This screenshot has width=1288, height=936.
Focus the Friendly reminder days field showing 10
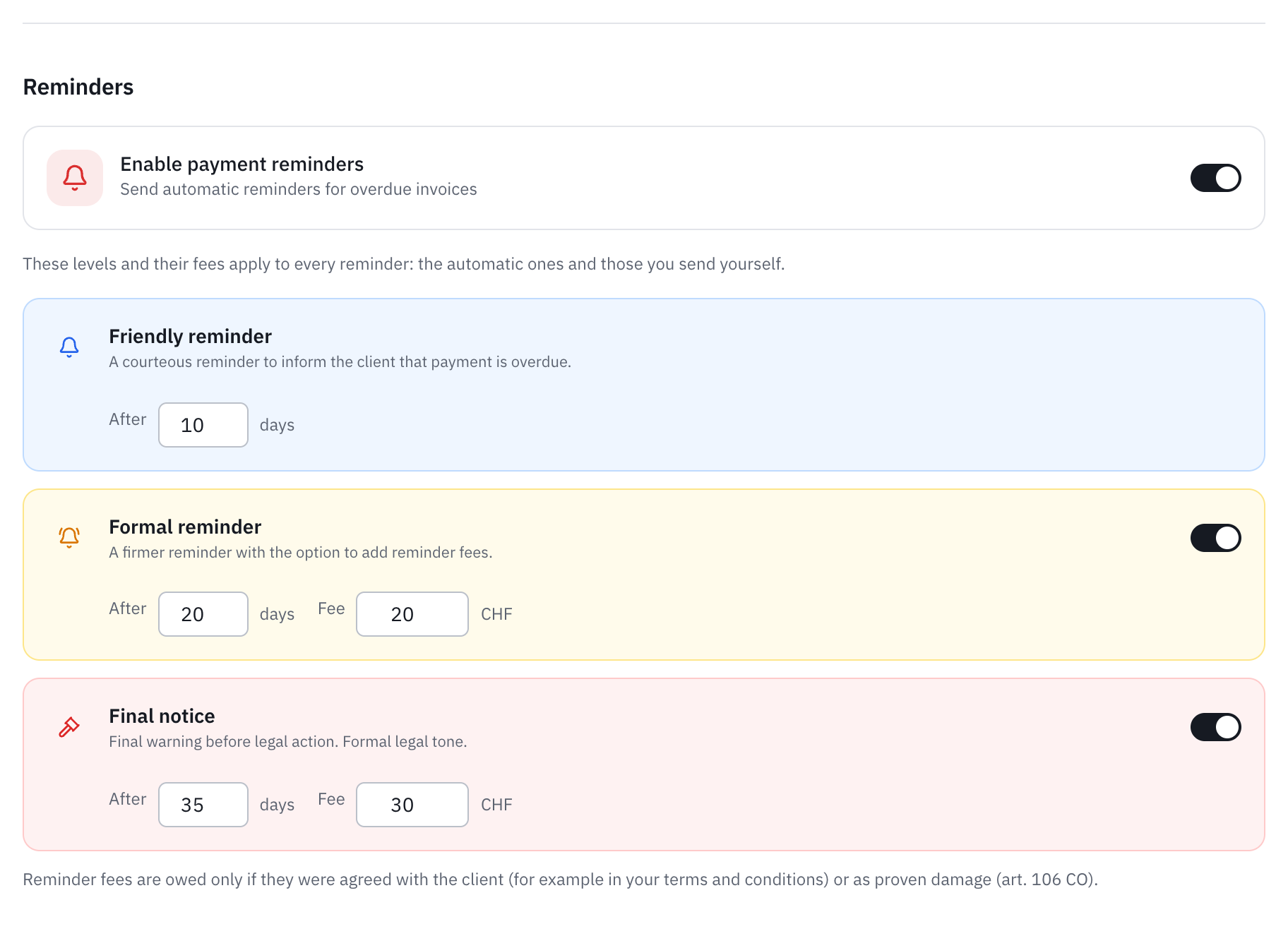pos(203,425)
